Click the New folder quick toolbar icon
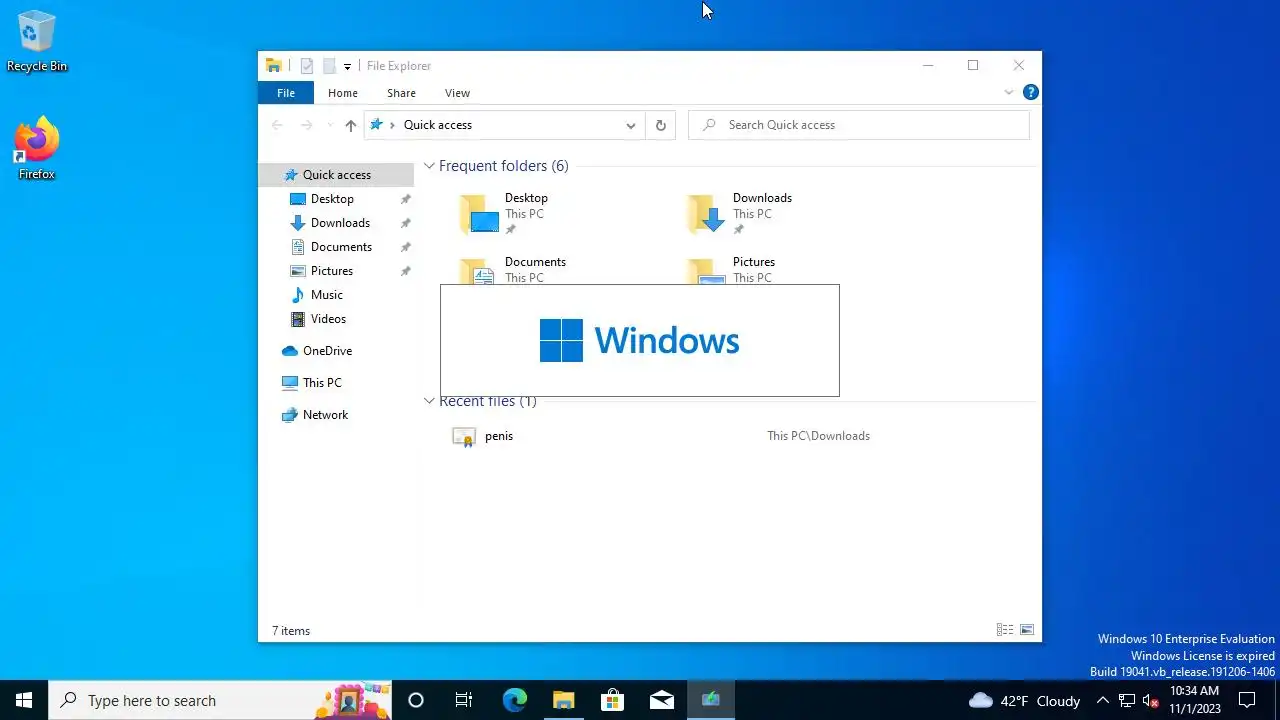The width and height of the screenshot is (1280, 720). click(x=328, y=66)
